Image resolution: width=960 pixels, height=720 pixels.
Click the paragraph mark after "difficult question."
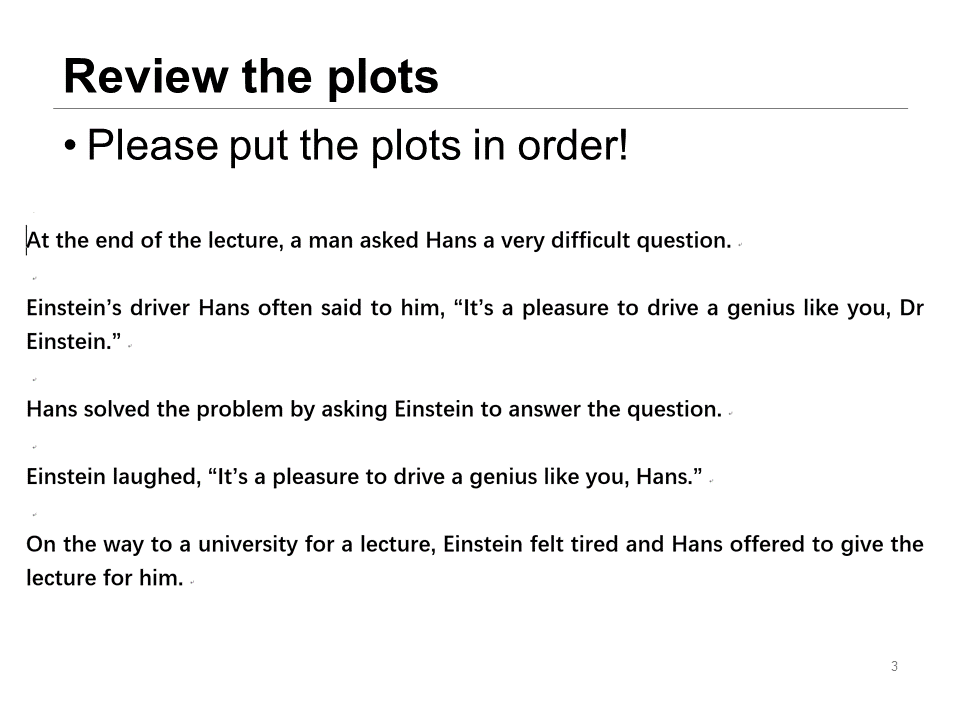pyautogui.click(x=740, y=243)
